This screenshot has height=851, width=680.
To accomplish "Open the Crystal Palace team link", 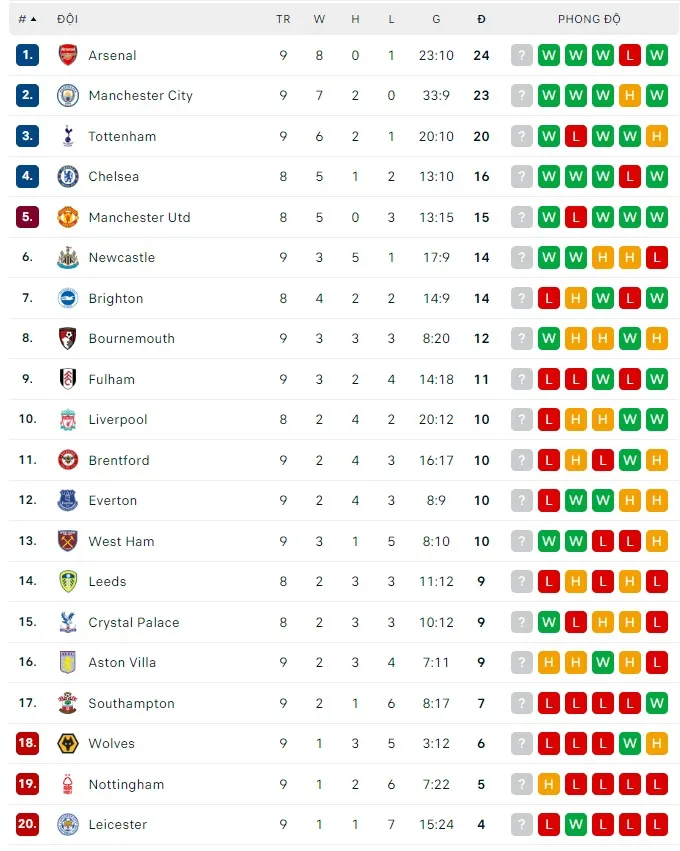I will click(x=134, y=622).
